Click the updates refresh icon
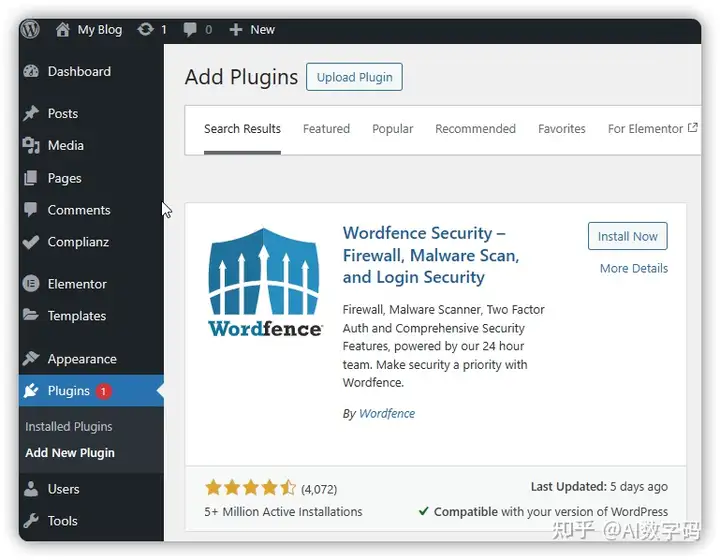 (x=145, y=30)
